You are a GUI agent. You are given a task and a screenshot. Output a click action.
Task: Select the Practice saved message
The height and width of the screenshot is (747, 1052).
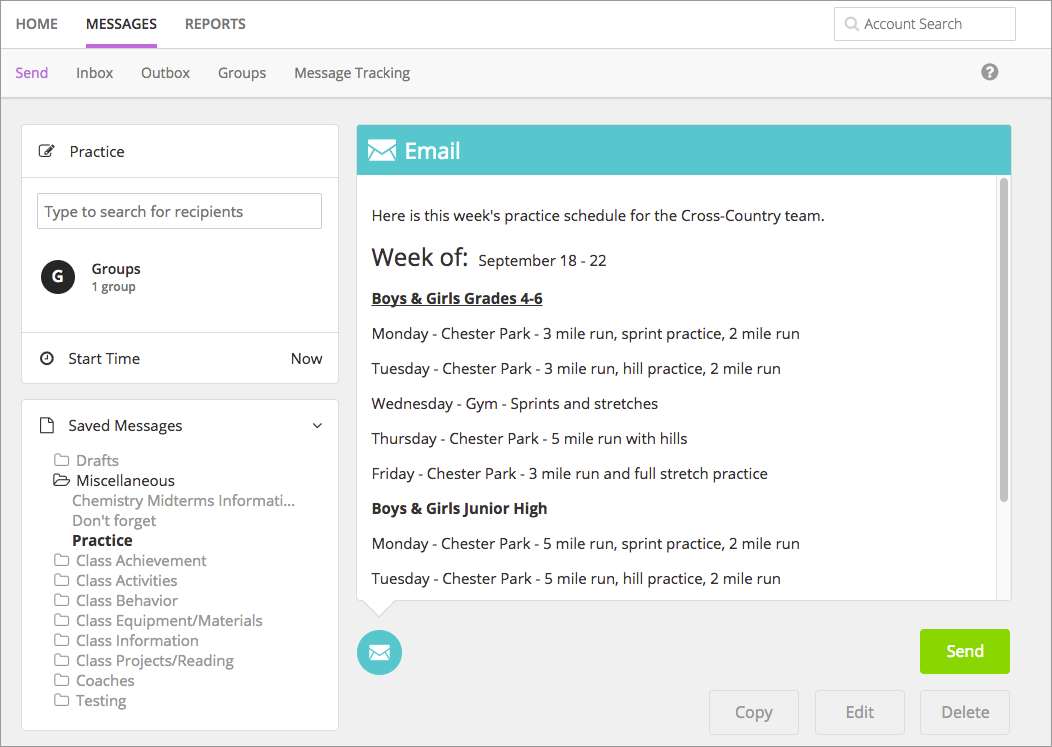pos(102,540)
